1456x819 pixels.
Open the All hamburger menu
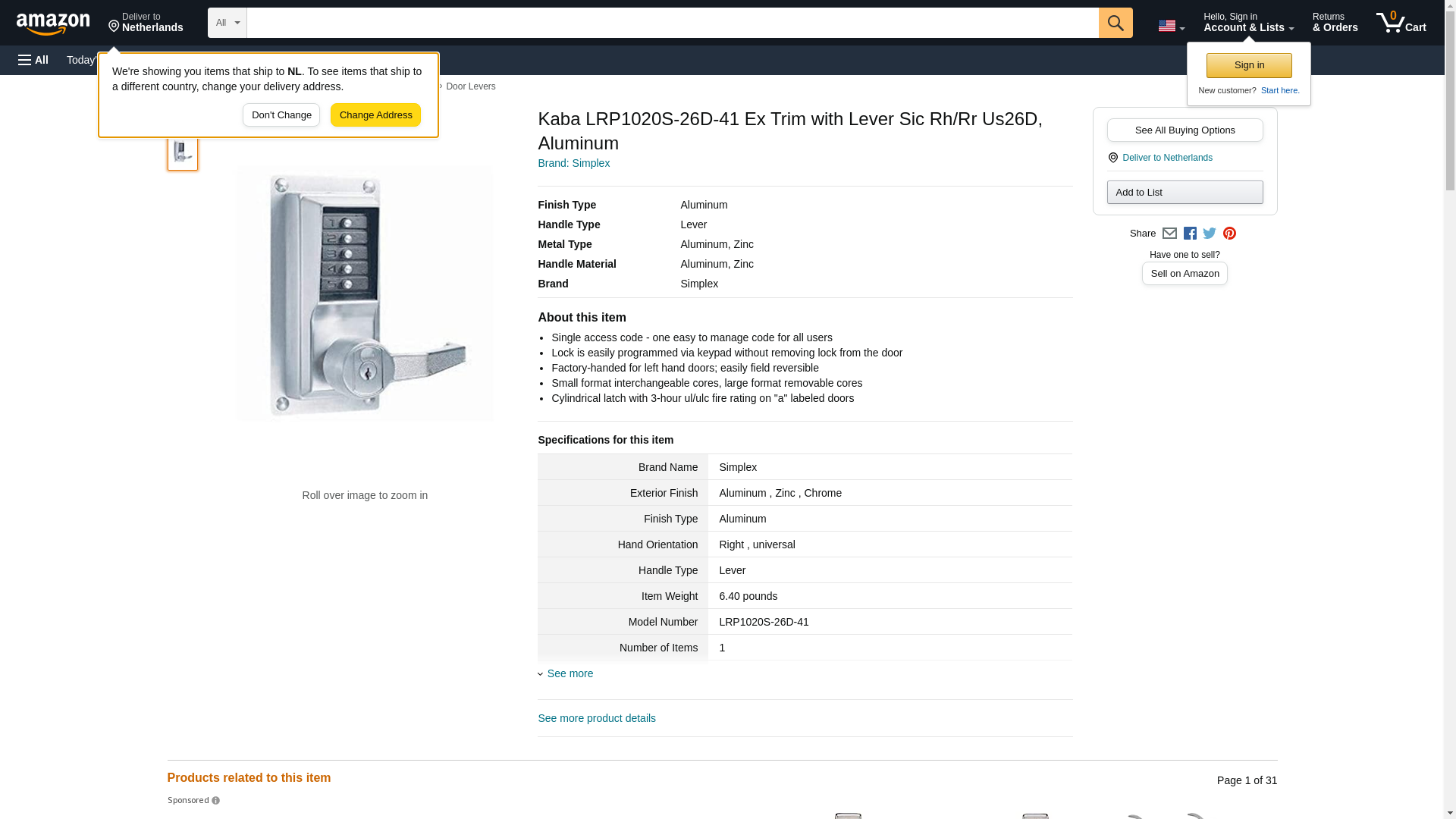[x=33, y=60]
